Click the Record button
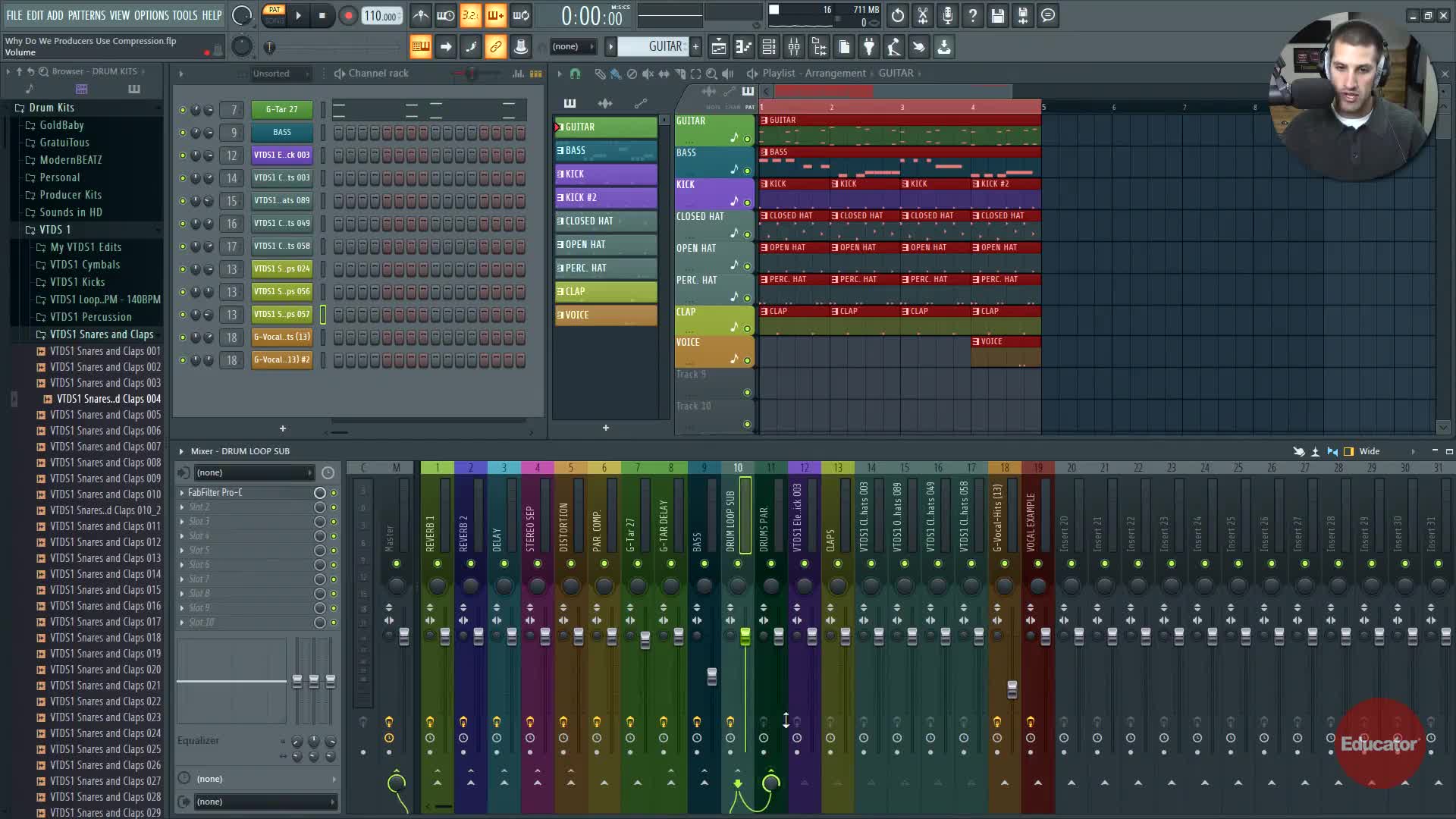This screenshot has height=819, width=1456. [x=348, y=16]
